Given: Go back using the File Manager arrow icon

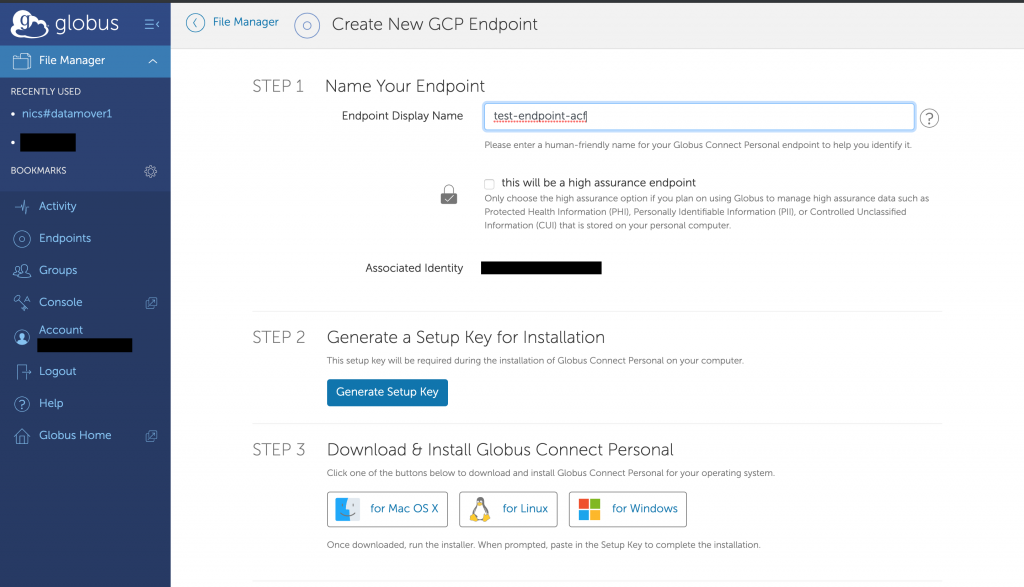Looking at the screenshot, I should tap(195, 23).
